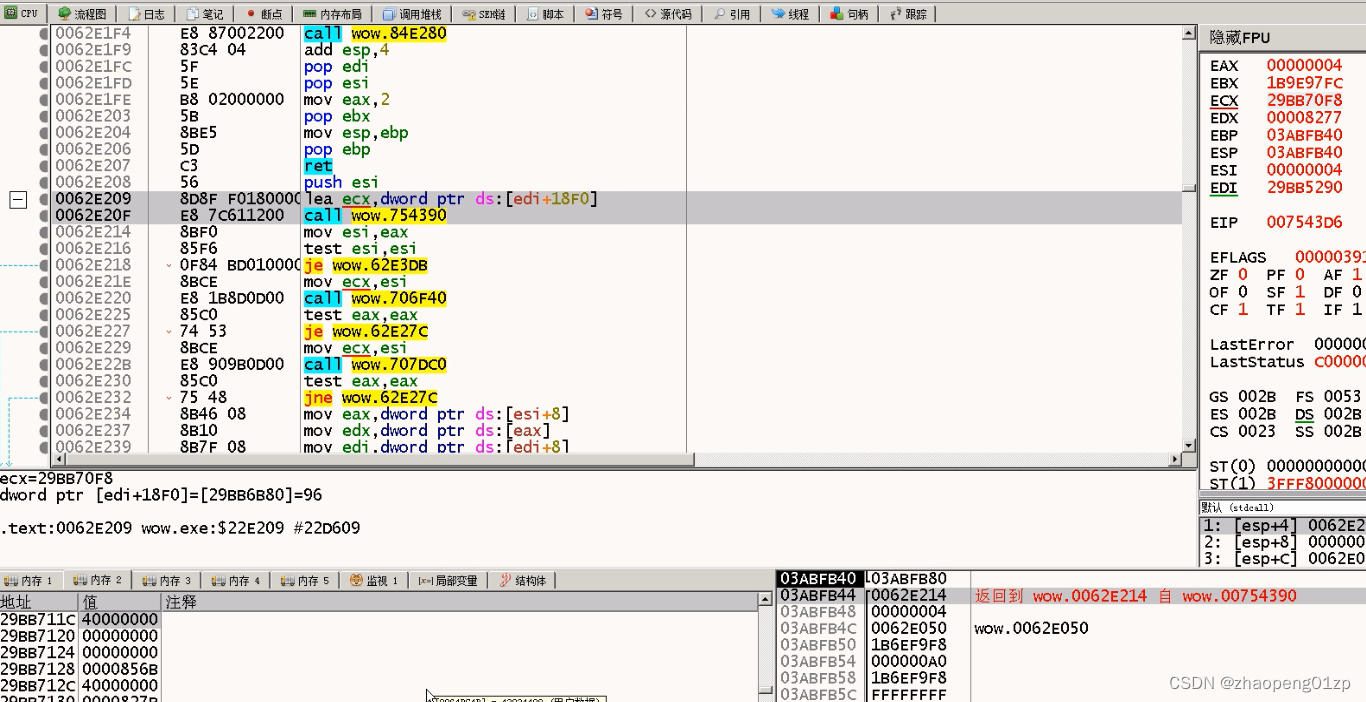Open the 流程图 graph tab

tap(83, 14)
